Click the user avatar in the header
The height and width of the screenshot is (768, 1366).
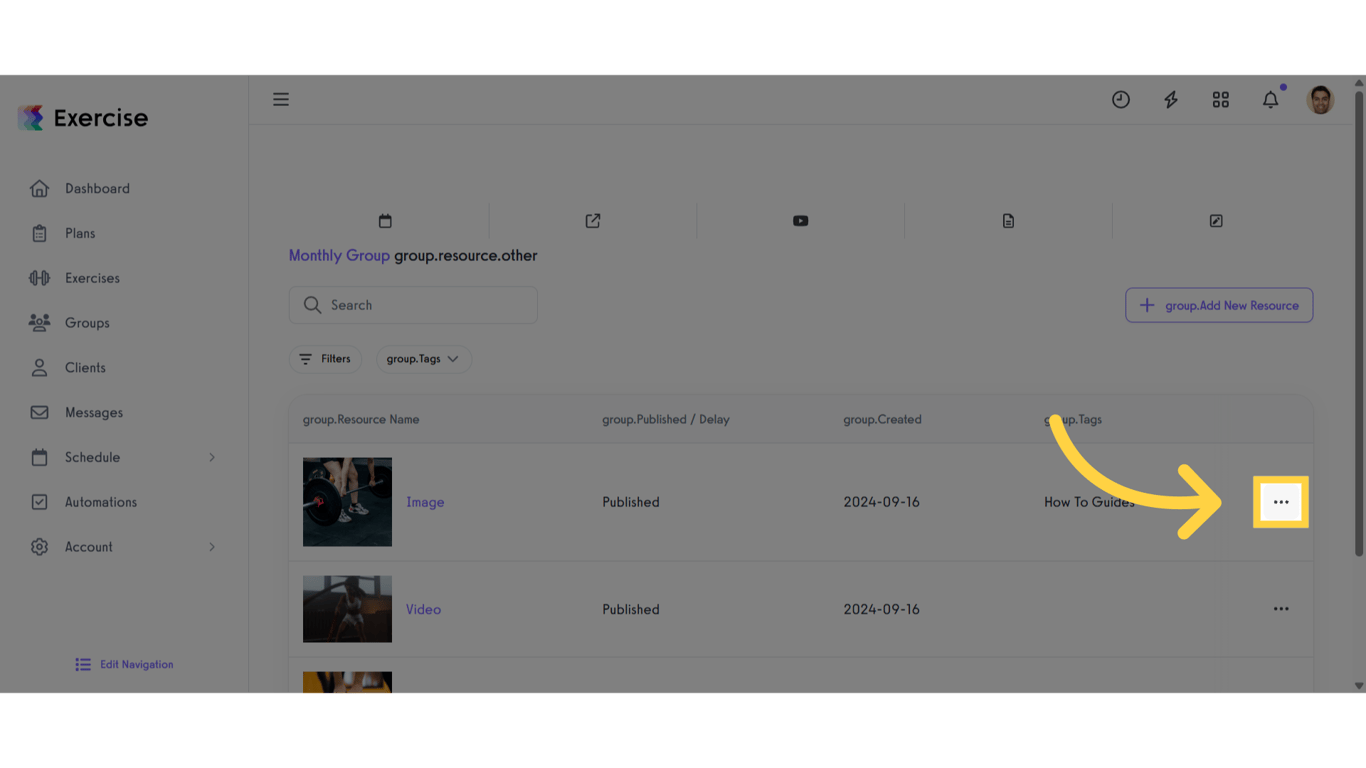coord(1319,99)
